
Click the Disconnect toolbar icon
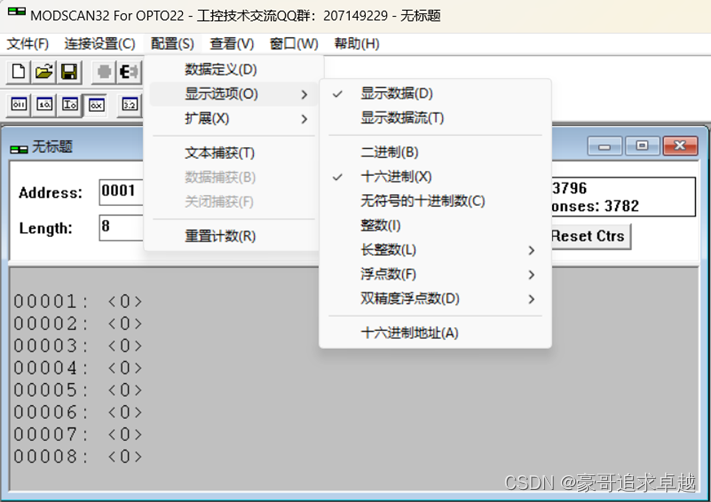(x=129, y=72)
